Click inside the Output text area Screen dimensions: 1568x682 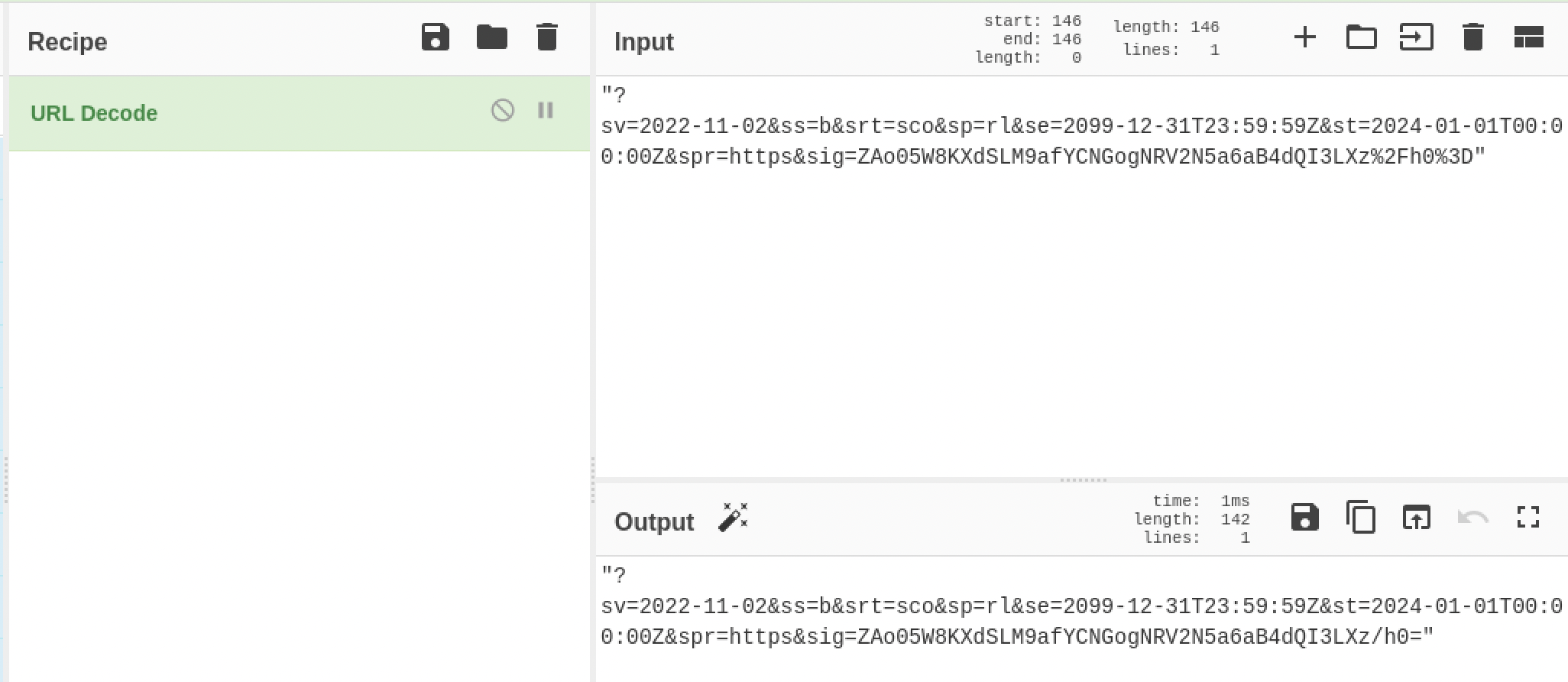coord(1082,619)
